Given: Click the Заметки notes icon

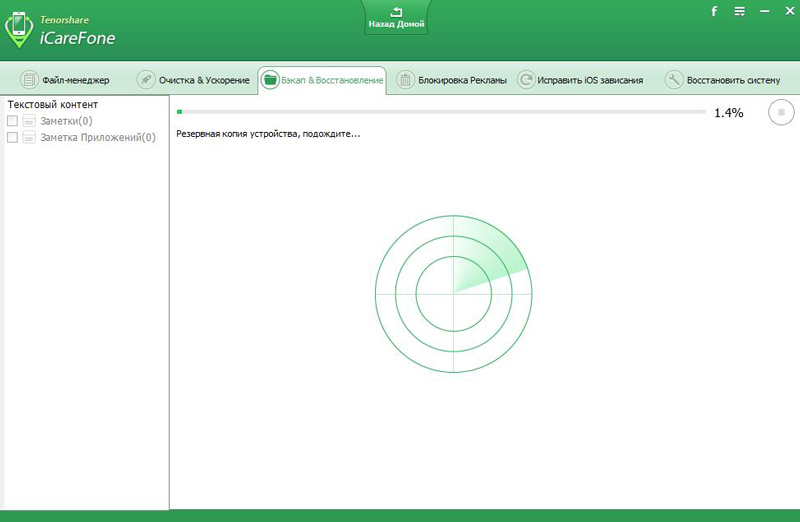Looking at the screenshot, I should [29, 121].
